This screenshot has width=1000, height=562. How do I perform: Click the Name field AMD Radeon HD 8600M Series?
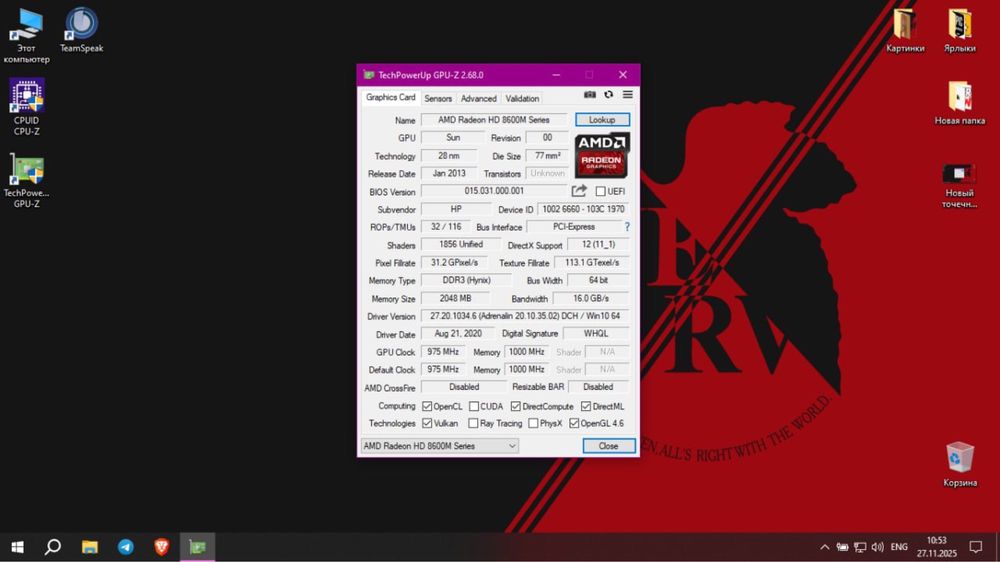click(x=494, y=120)
